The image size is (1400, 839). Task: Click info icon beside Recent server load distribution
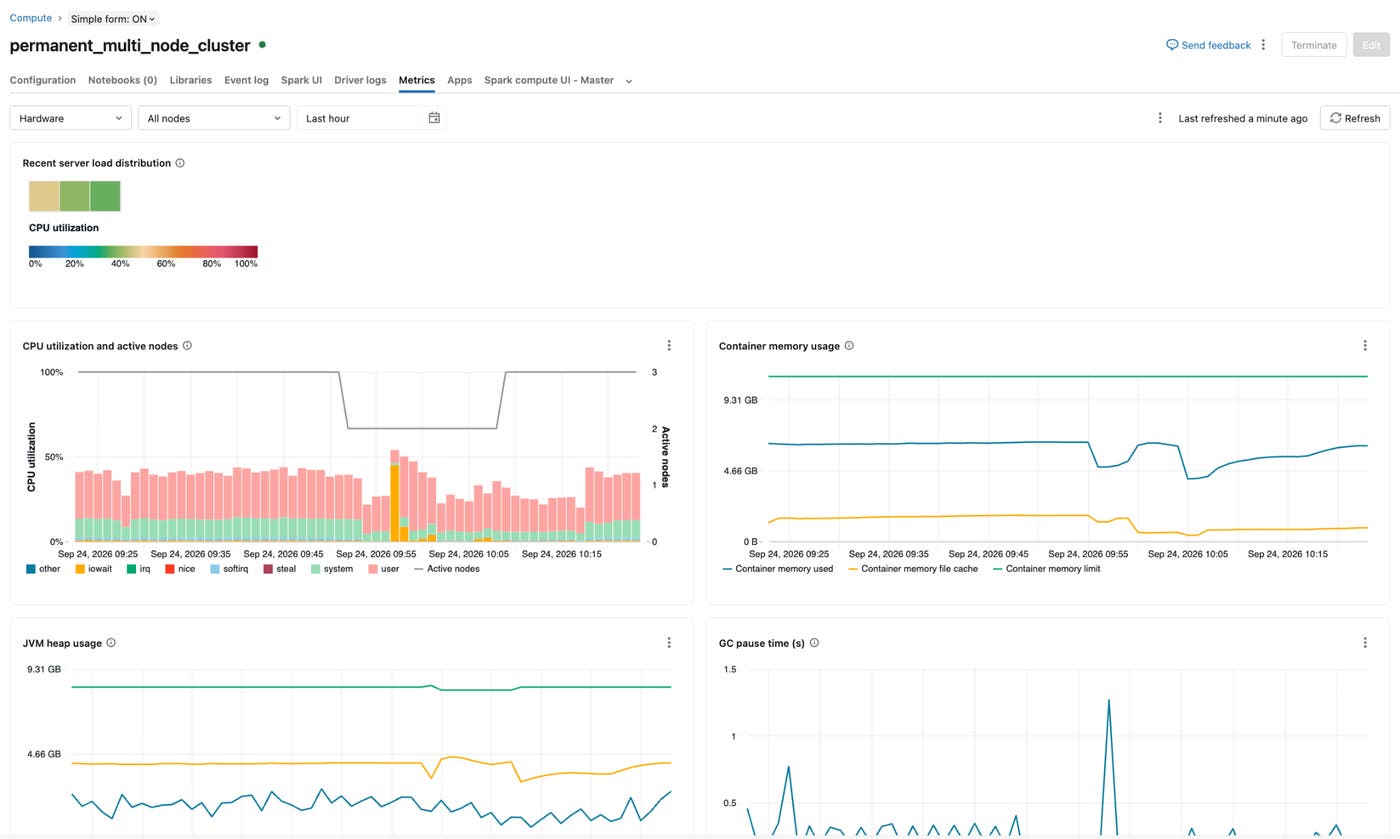click(180, 163)
